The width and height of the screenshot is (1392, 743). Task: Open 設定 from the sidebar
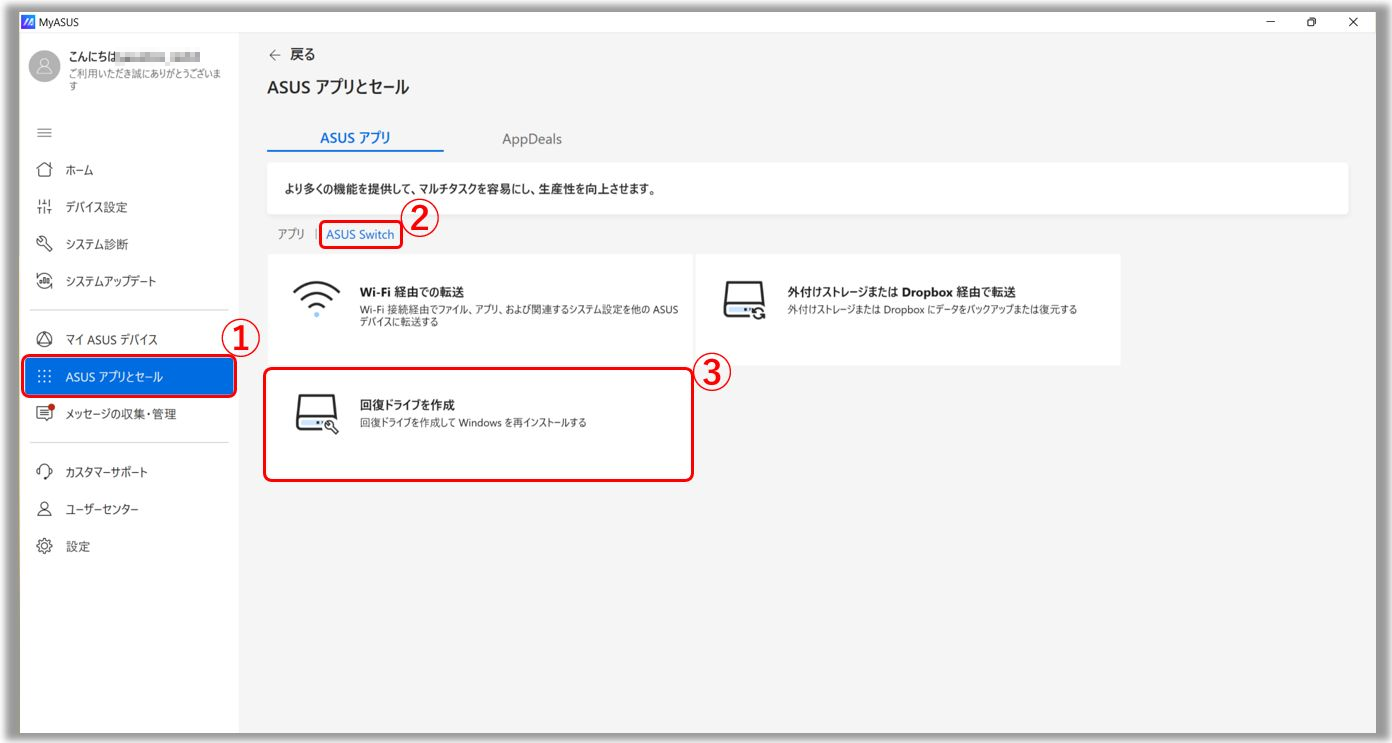click(128, 546)
